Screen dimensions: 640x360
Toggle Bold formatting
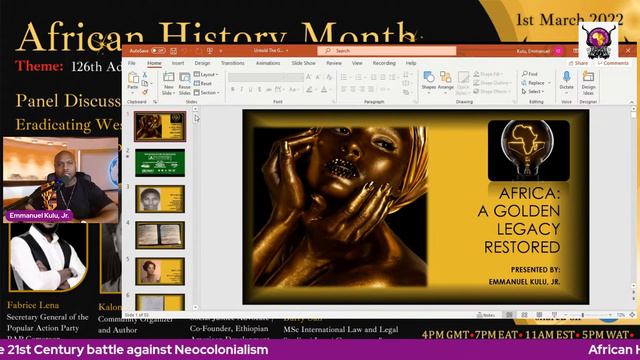[233, 89]
